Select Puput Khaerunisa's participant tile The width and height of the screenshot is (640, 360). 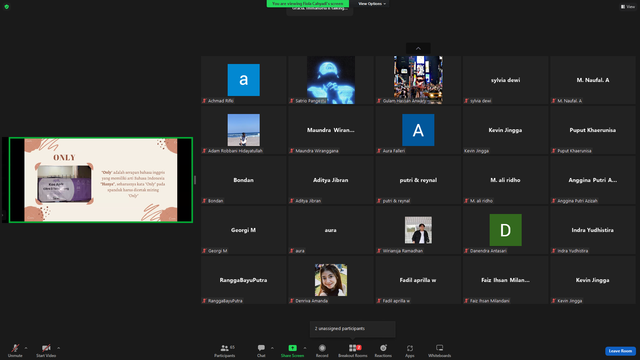[593, 130]
